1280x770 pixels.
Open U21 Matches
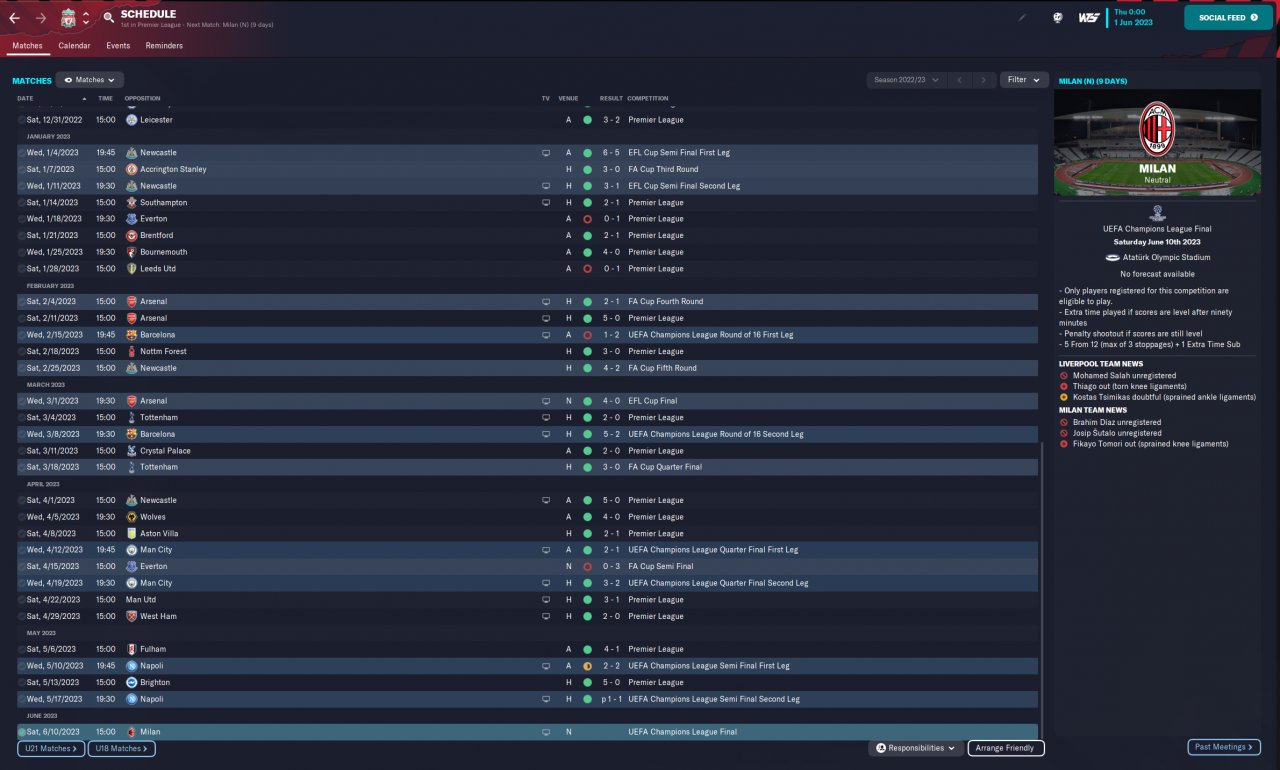(51, 748)
